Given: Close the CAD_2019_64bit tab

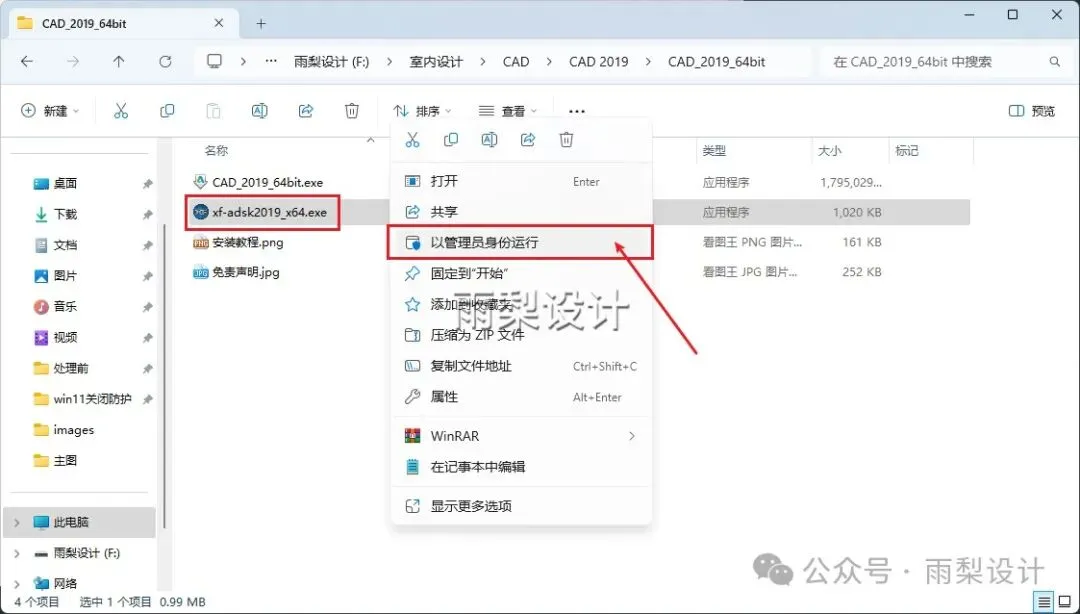Looking at the screenshot, I should coord(219,23).
